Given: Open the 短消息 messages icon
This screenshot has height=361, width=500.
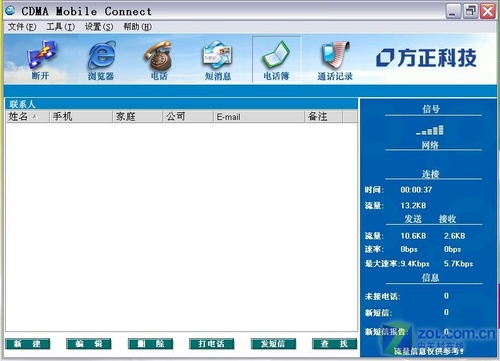Looking at the screenshot, I should 218,60.
